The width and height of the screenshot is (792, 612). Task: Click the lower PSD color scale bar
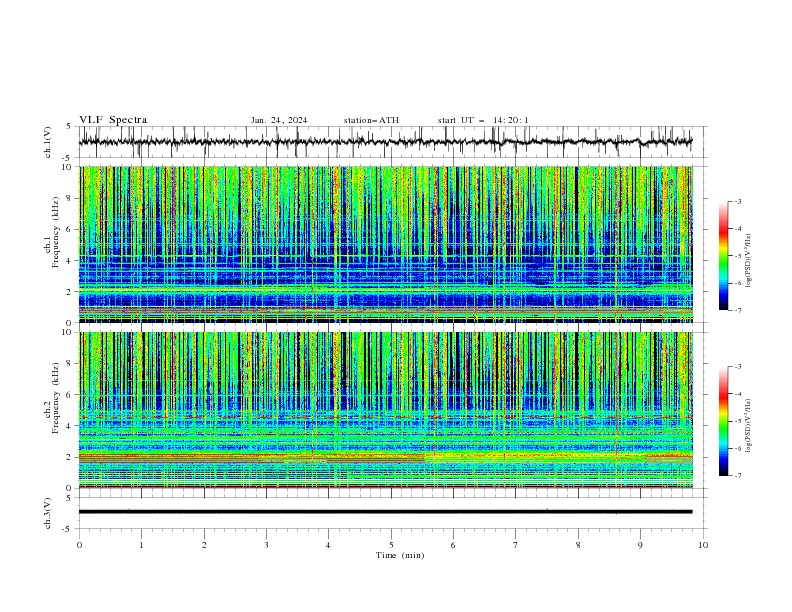click(x=723, y=421)
